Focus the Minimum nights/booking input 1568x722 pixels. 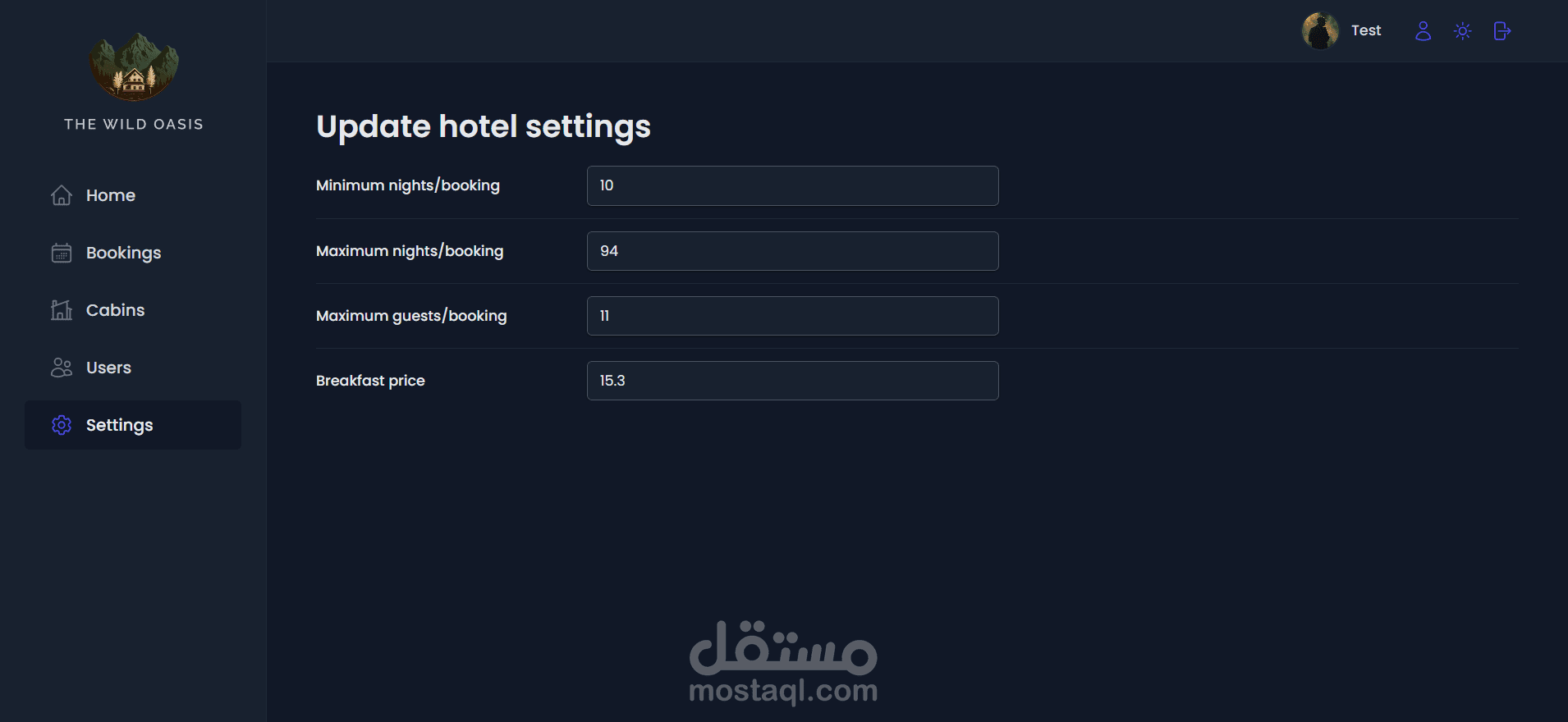792,185
